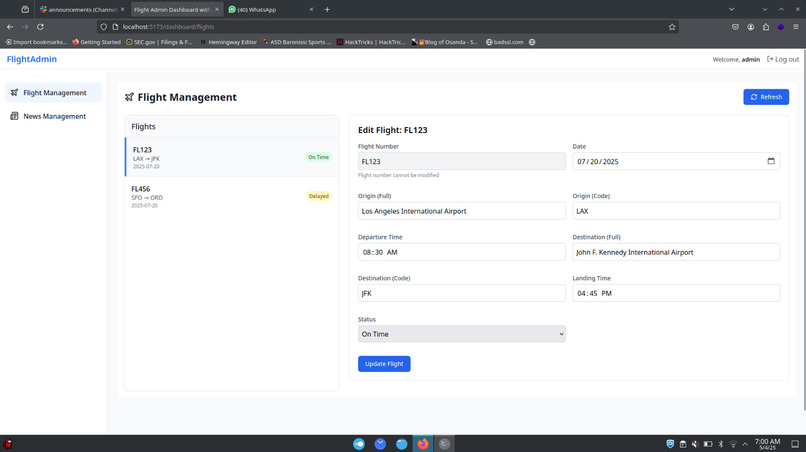Viewport: 806px width, 452px height.
Task: Click the Wi-Fi network tray icon
Action: [733, 444]
